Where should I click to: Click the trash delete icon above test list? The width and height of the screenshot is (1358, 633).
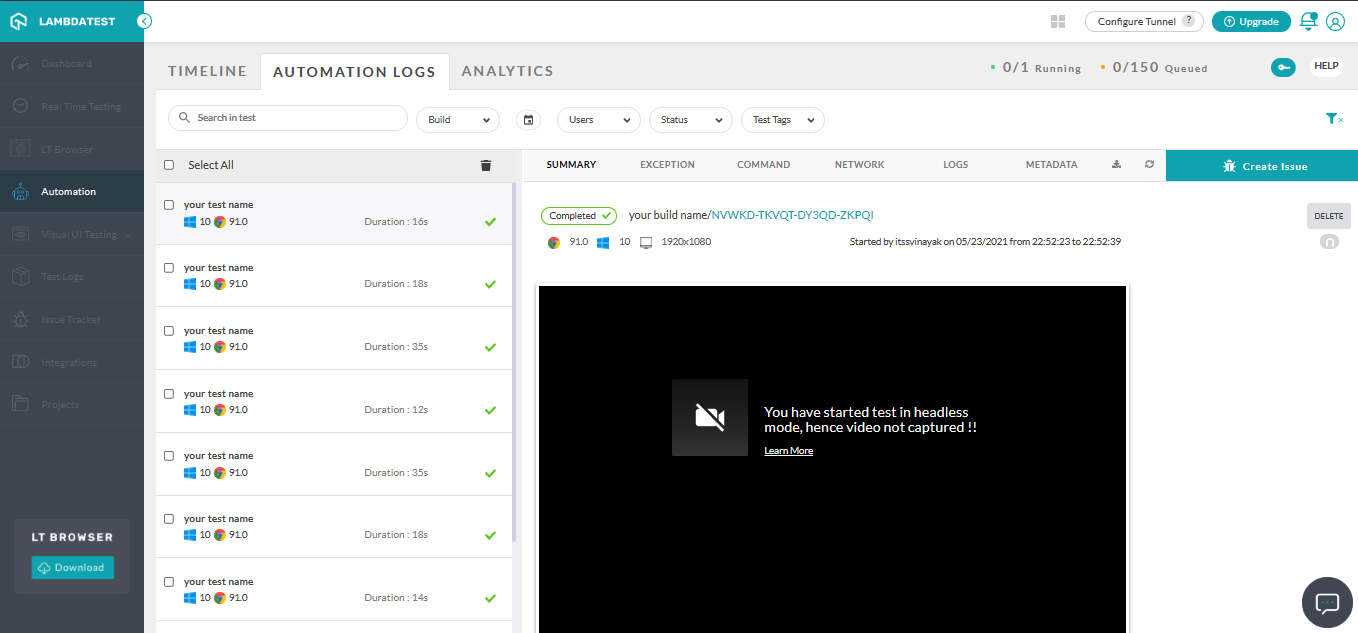[x=486, y=165]
